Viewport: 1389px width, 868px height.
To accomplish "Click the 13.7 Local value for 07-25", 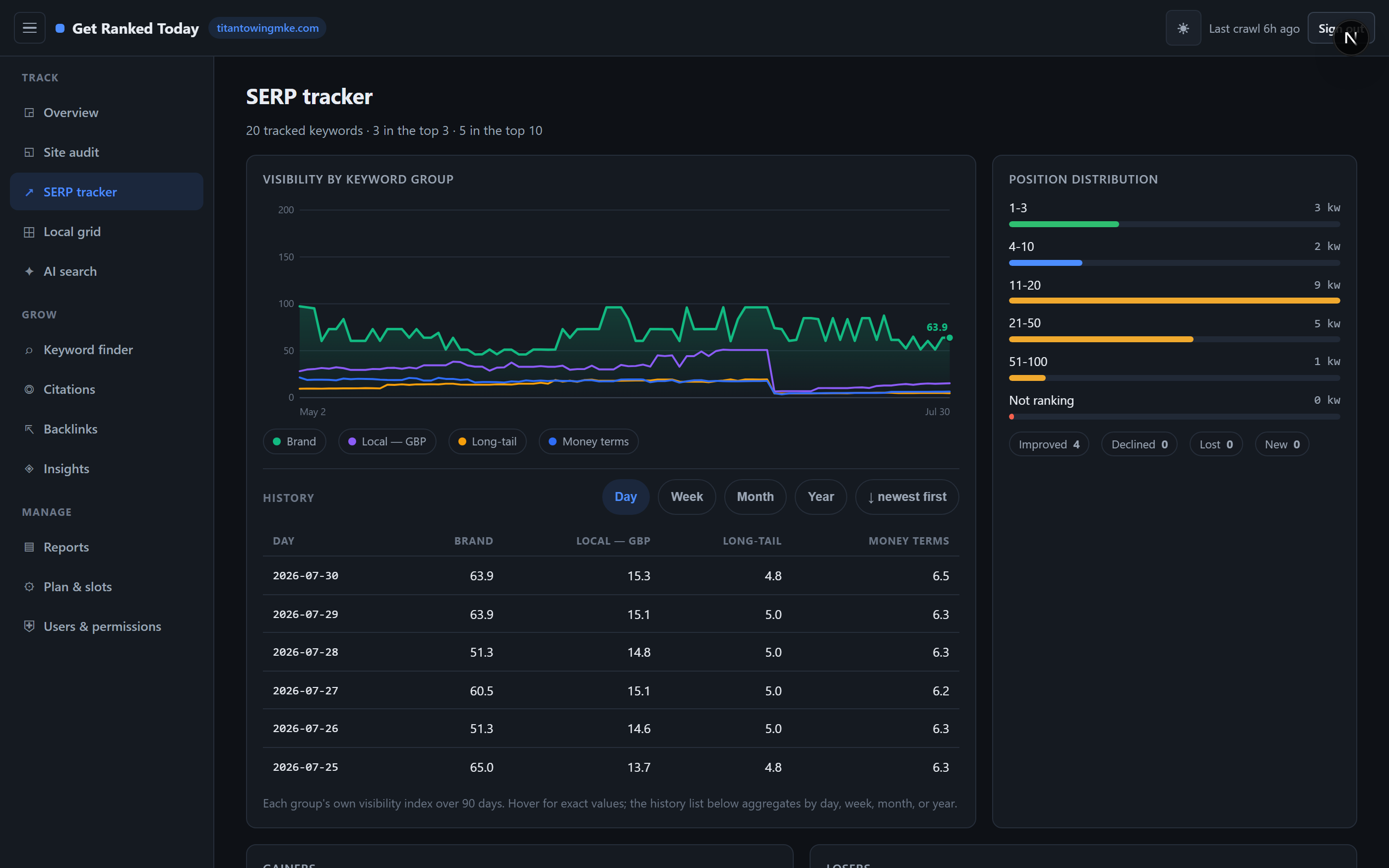I will (x=639, y=767).
